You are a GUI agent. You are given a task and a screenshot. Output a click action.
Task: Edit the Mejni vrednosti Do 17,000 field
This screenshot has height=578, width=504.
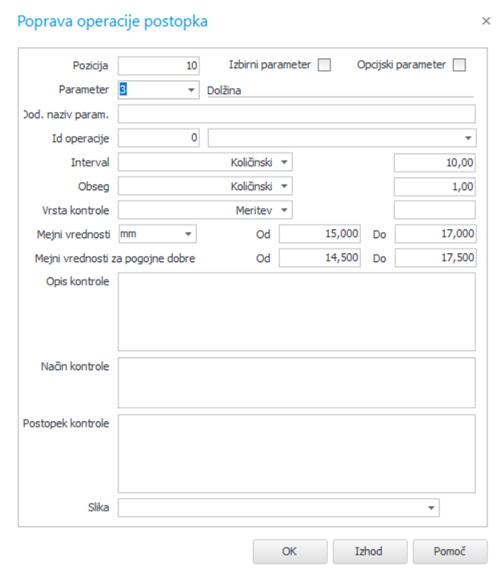[435, 234]
